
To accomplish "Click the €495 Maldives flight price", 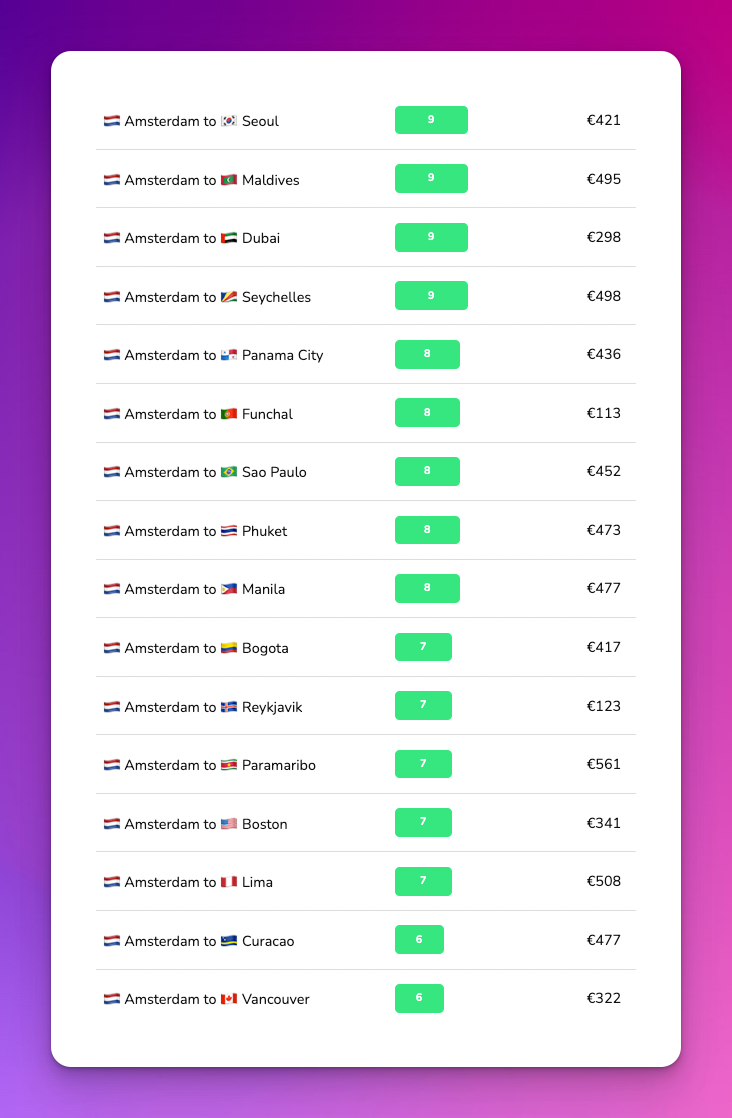I will click(x=603, y=179).
